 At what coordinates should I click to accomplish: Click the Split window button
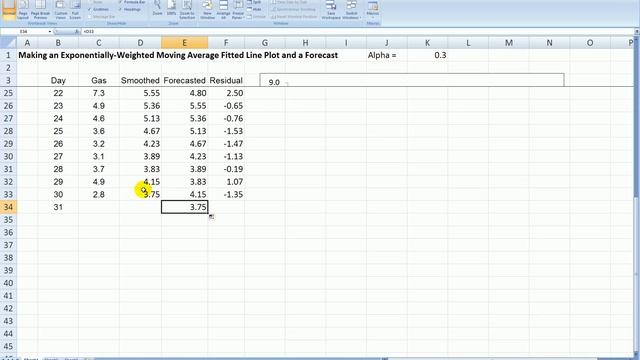point(254,2)
